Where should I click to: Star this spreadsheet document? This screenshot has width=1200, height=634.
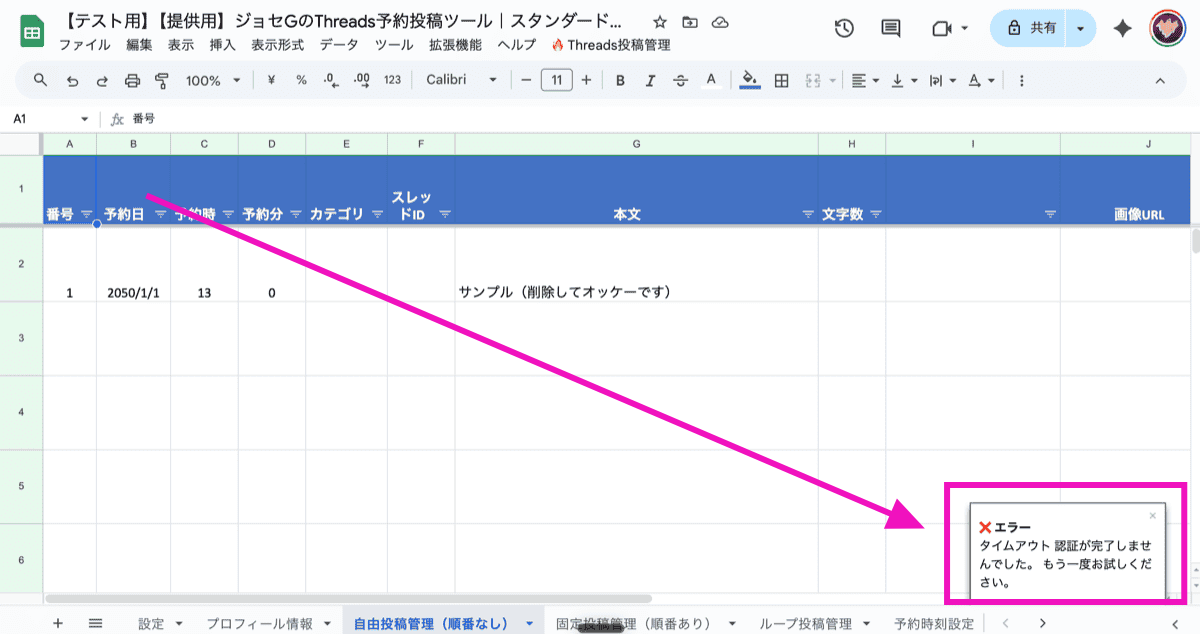coord(659,22)
